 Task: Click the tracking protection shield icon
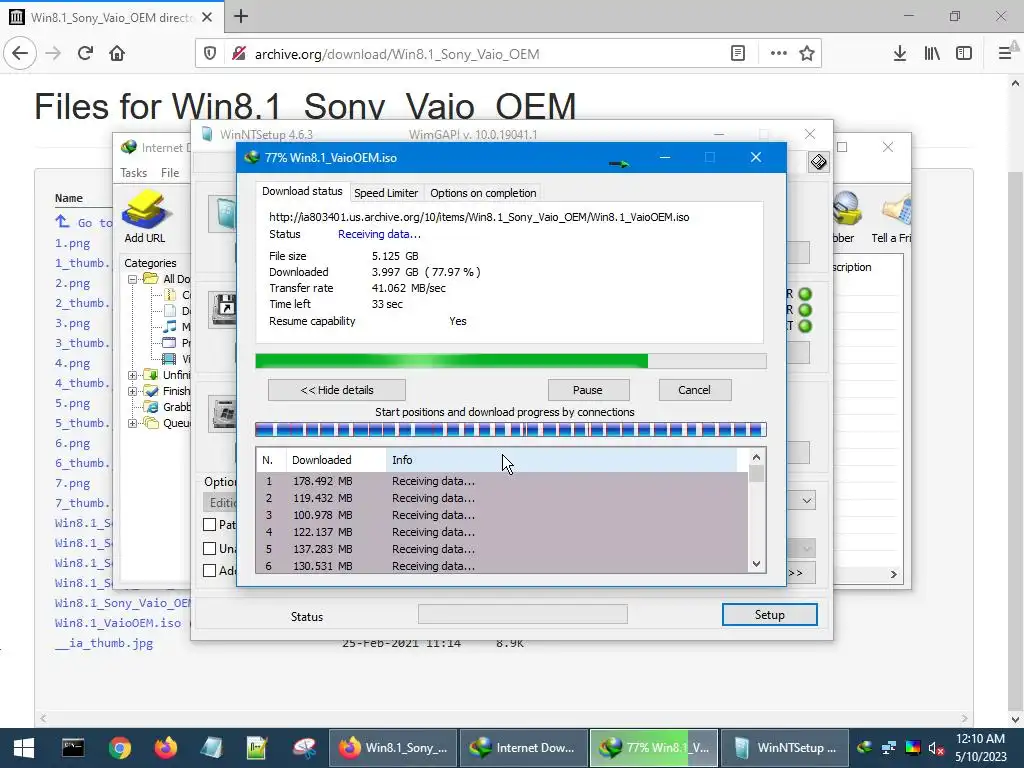pos(210,54)
